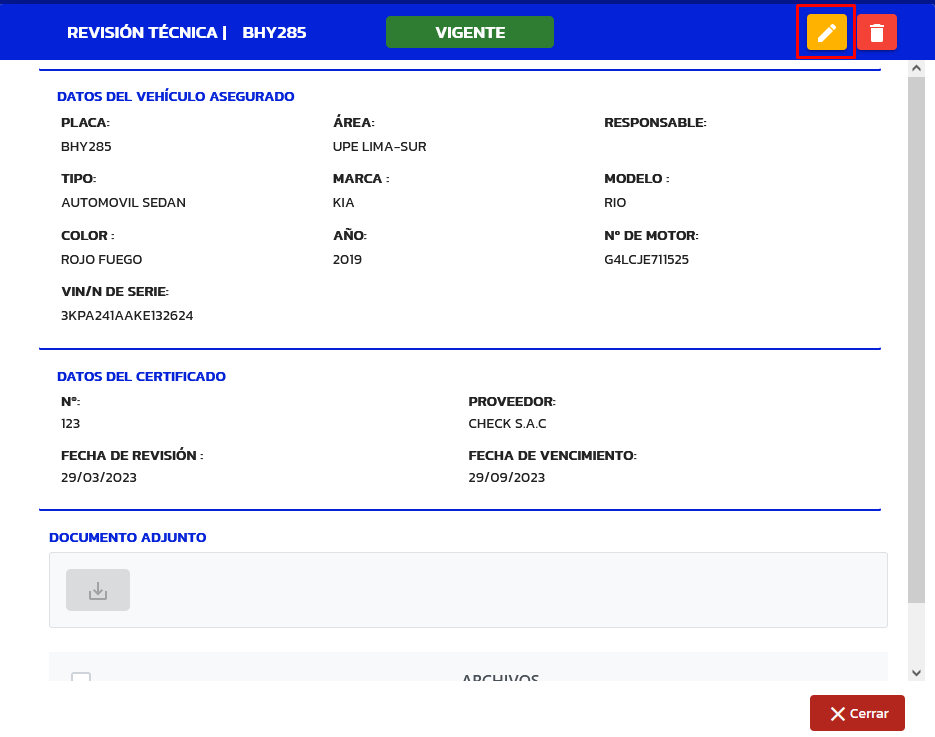Click the provider name CHECK S.A.C
This screenshot has width=935, height=737.
(x=507, y=424)
